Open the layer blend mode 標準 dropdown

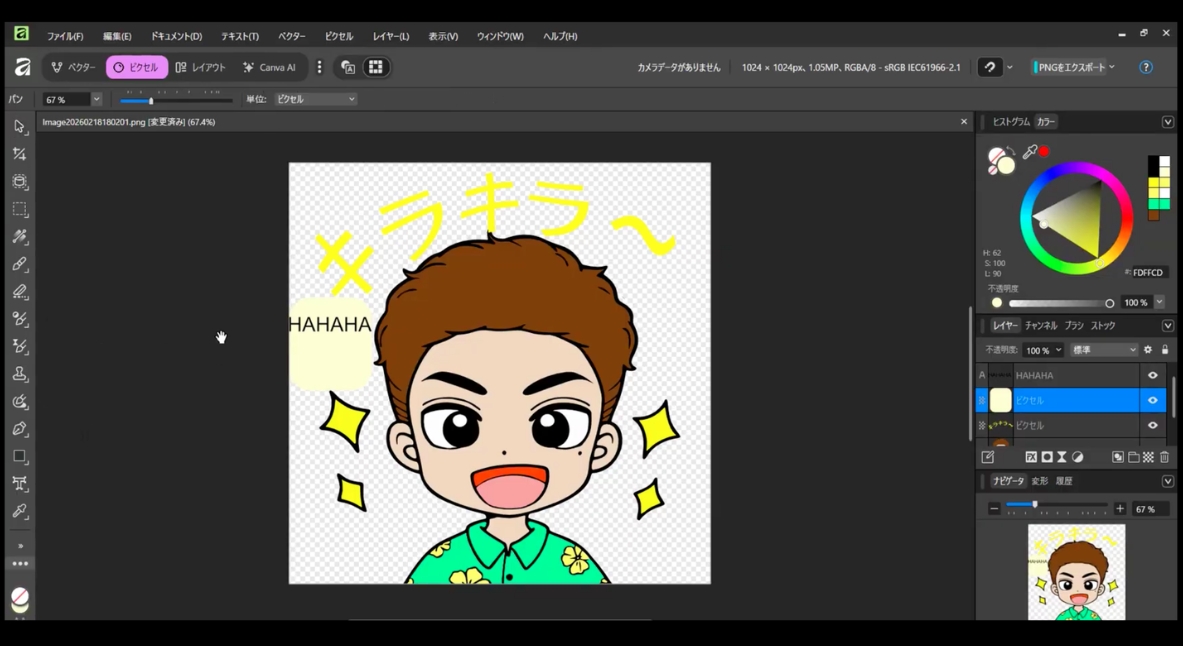click(x=1103, y=350)
